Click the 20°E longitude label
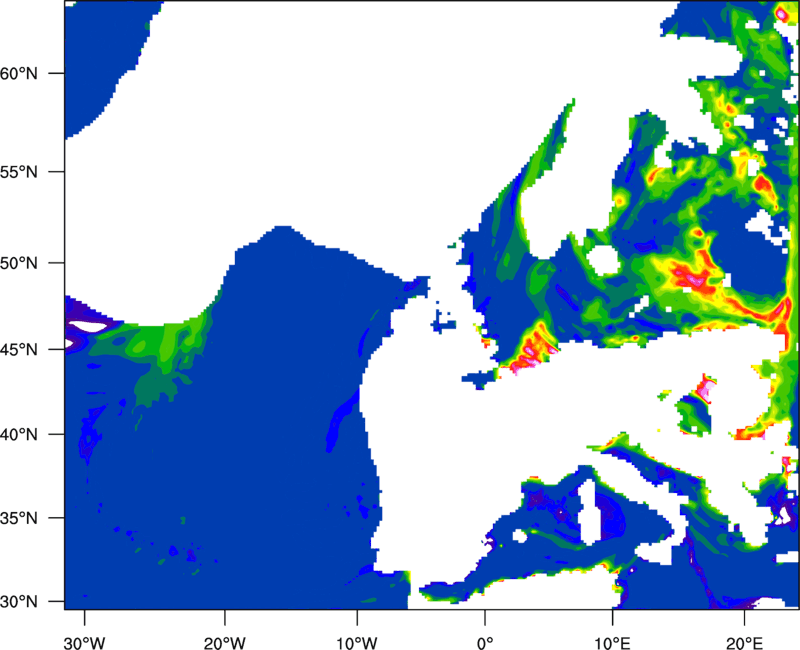Image resolution: width=800 pixels, height=650 pixels. coord(744,643)
